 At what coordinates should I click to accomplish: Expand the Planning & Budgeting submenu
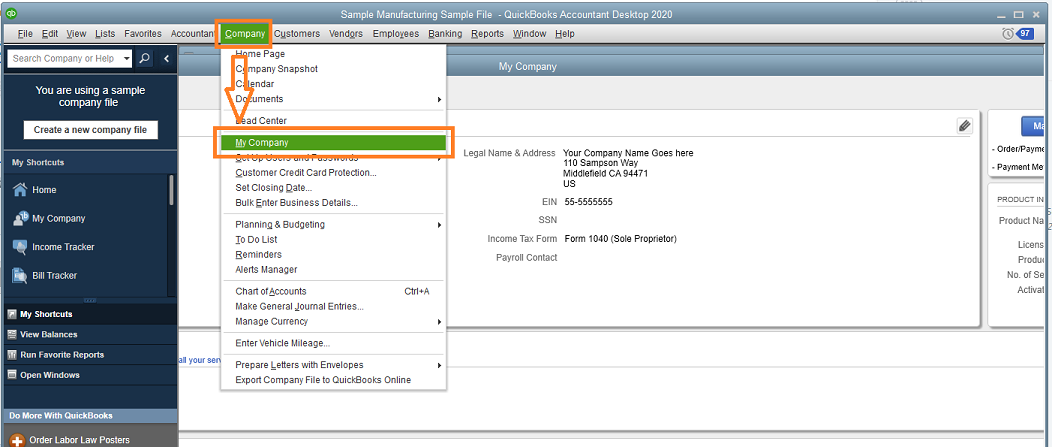pyautogui.click(x=439, y=225)
